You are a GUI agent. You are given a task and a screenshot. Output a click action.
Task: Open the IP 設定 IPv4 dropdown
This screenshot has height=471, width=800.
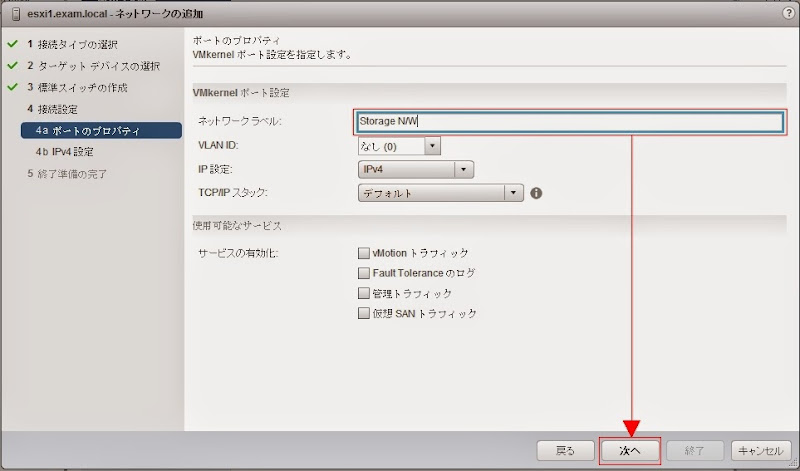(416, 169)
